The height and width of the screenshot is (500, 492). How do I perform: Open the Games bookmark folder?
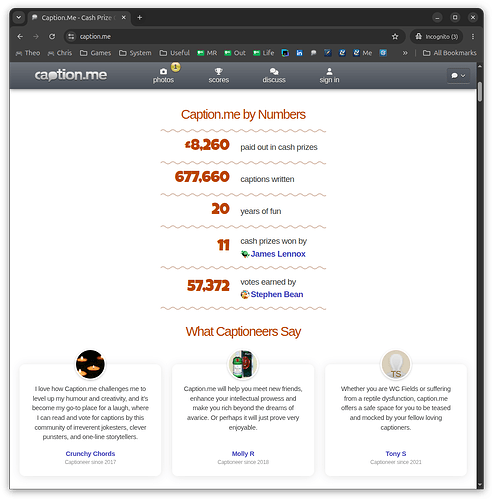pos(95,53)
